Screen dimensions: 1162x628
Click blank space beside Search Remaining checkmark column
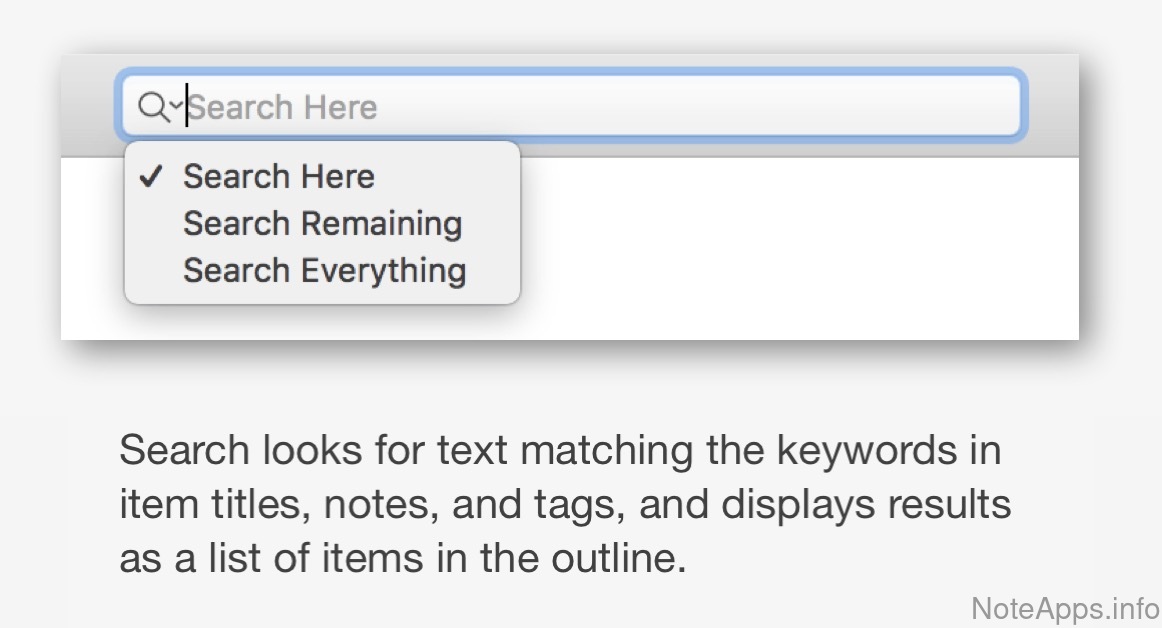click(150, 223)
